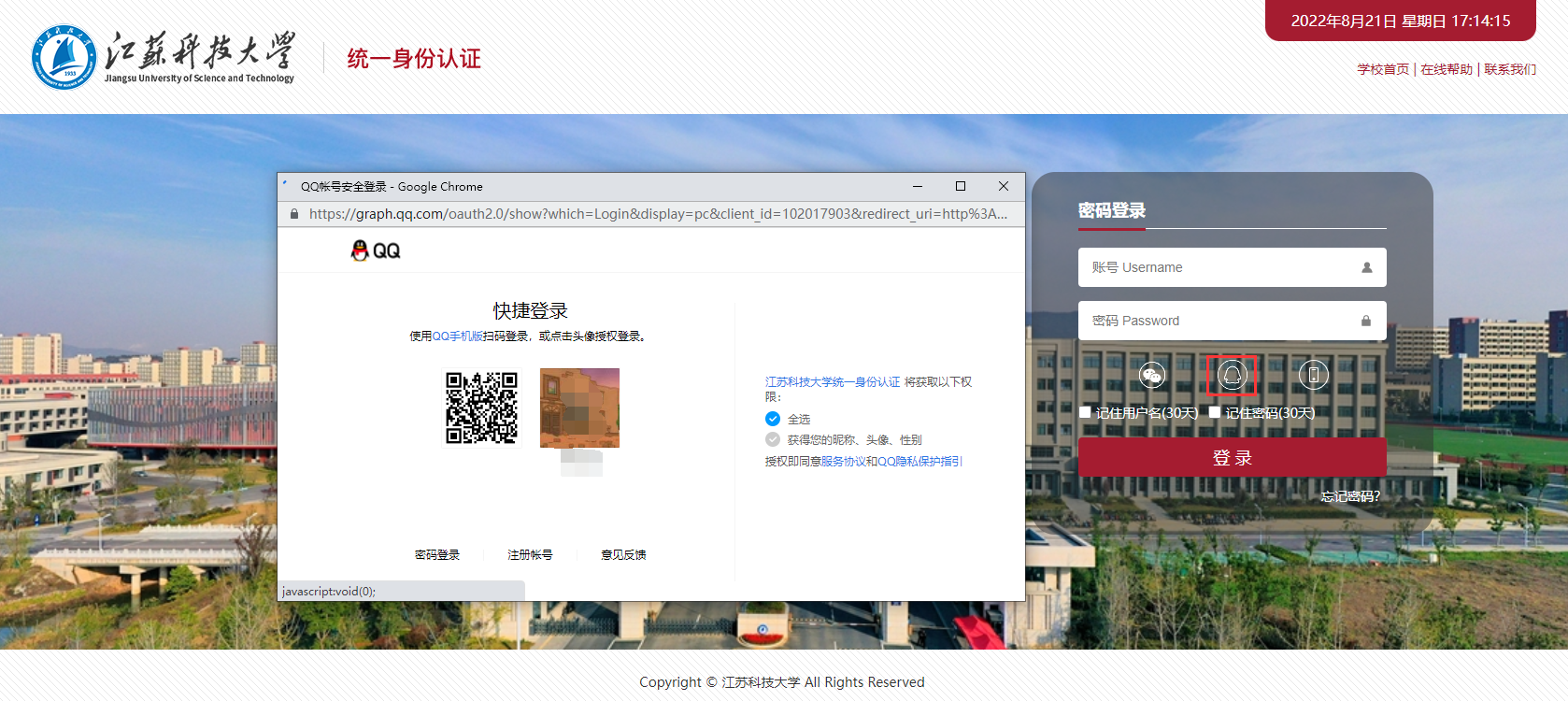Screen dimensions: 1568x701
Task: Click the QQ logo in popup header
Action: tap(375, 250)
